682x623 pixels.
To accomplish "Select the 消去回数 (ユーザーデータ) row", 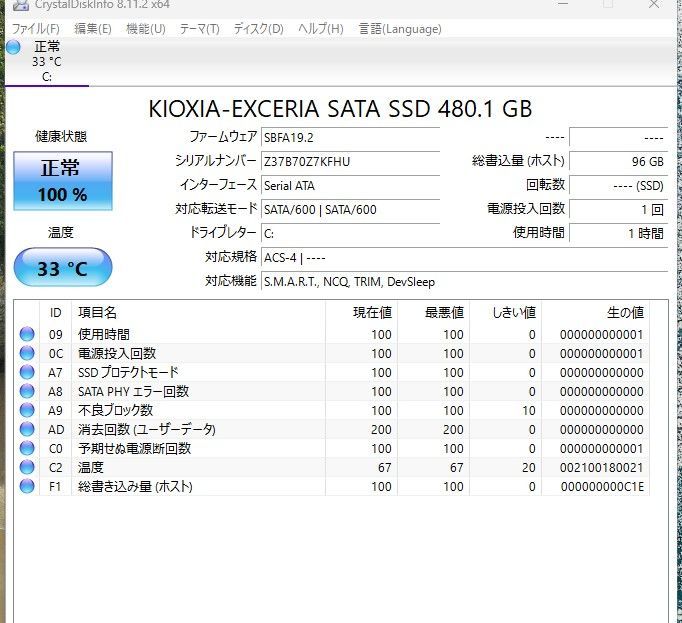I will point(332,429).
